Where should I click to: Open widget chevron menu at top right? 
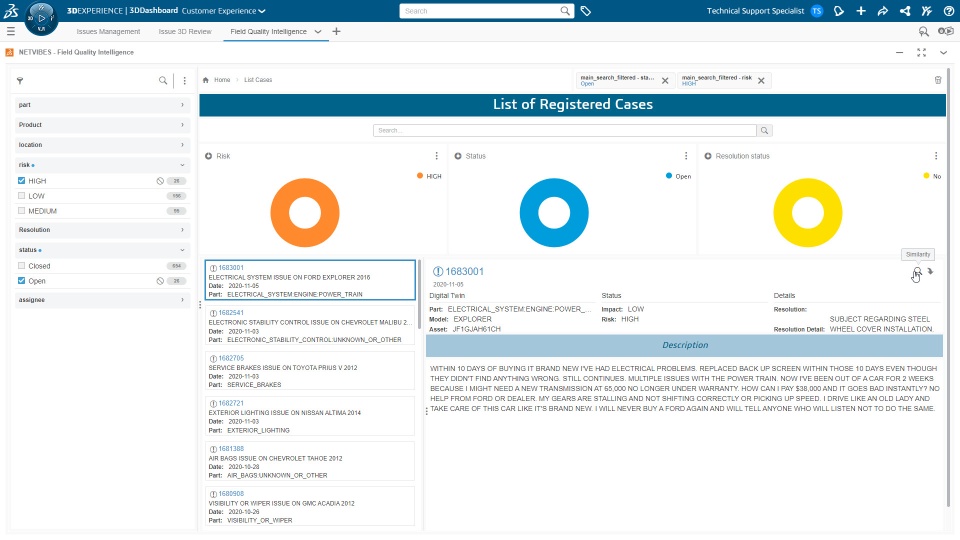pyautogui.click(x=943, y=53)
